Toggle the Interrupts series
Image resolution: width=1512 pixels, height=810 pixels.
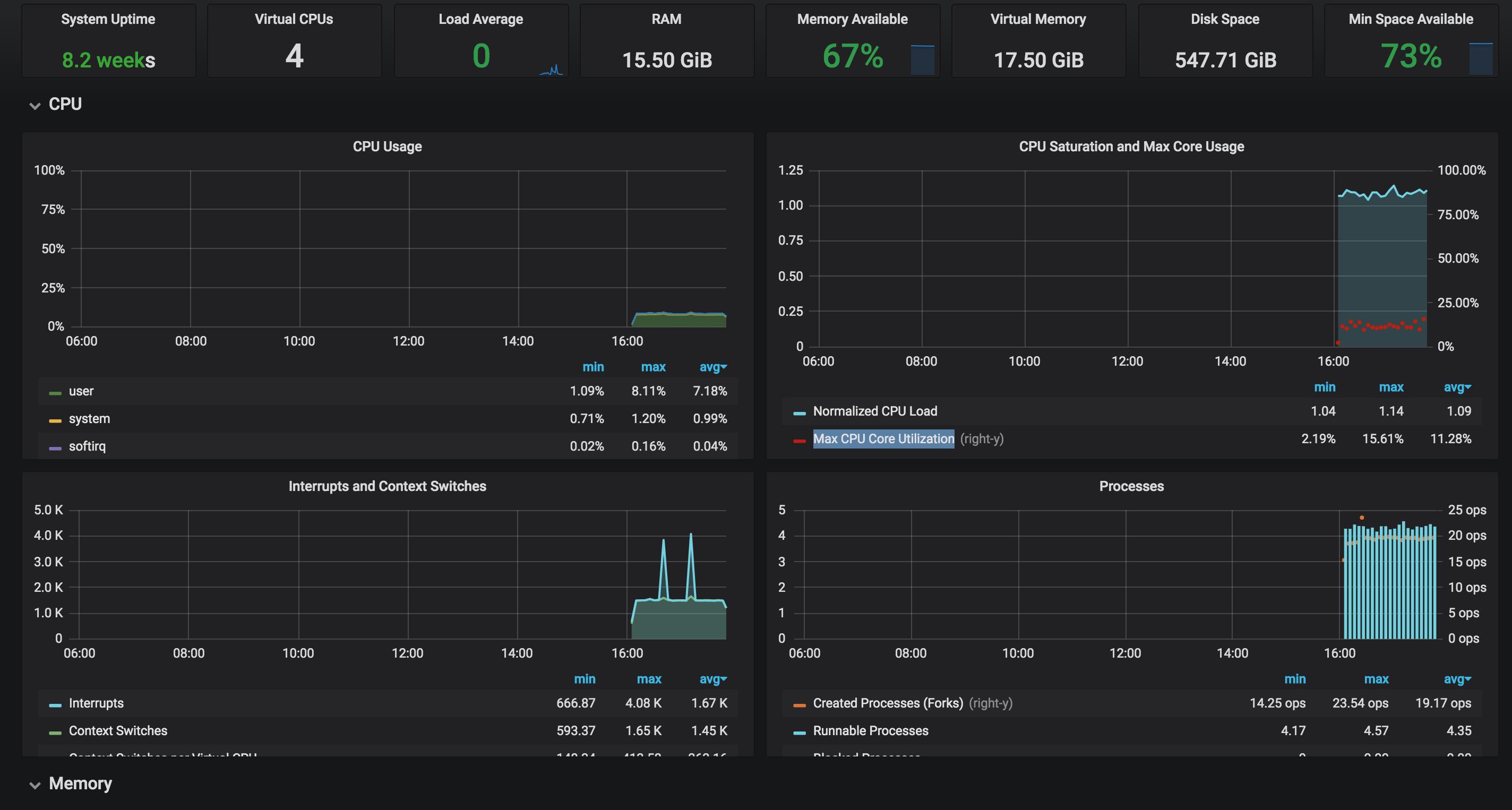click(96, 703)
